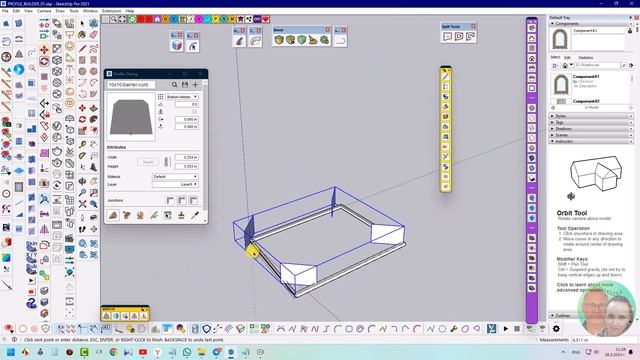Click the Measurements input box
The width and height of the screenshot is (640, 360).
[x=604, y=340]
